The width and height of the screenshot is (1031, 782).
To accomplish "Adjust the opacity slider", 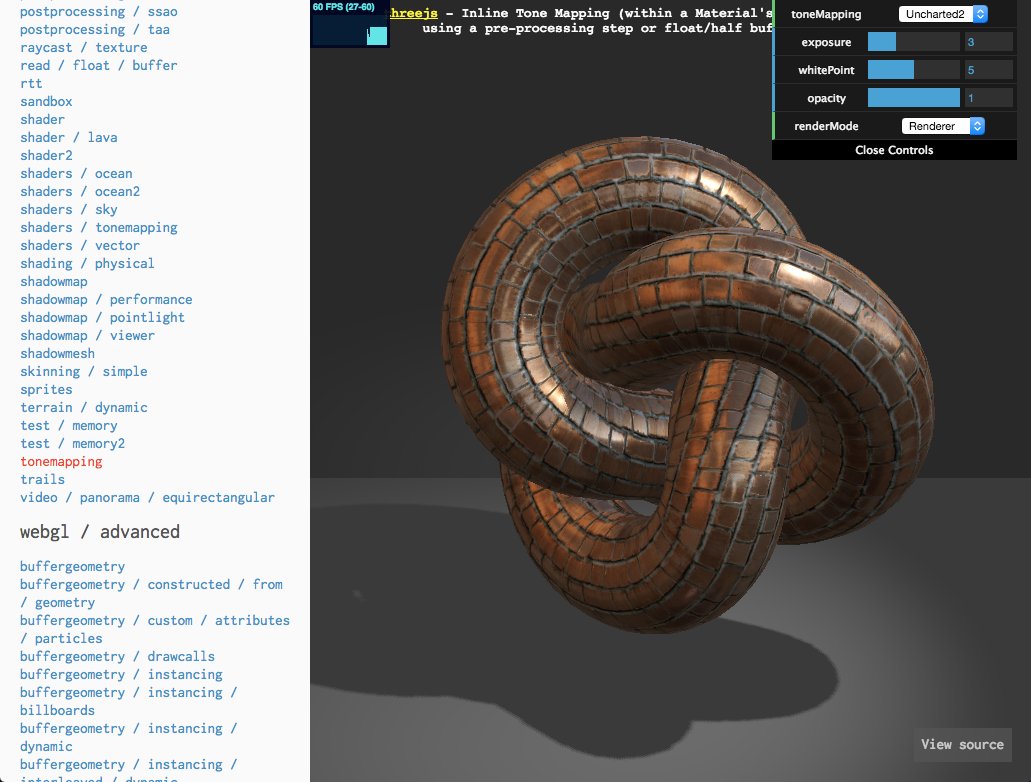I will 913,98.
